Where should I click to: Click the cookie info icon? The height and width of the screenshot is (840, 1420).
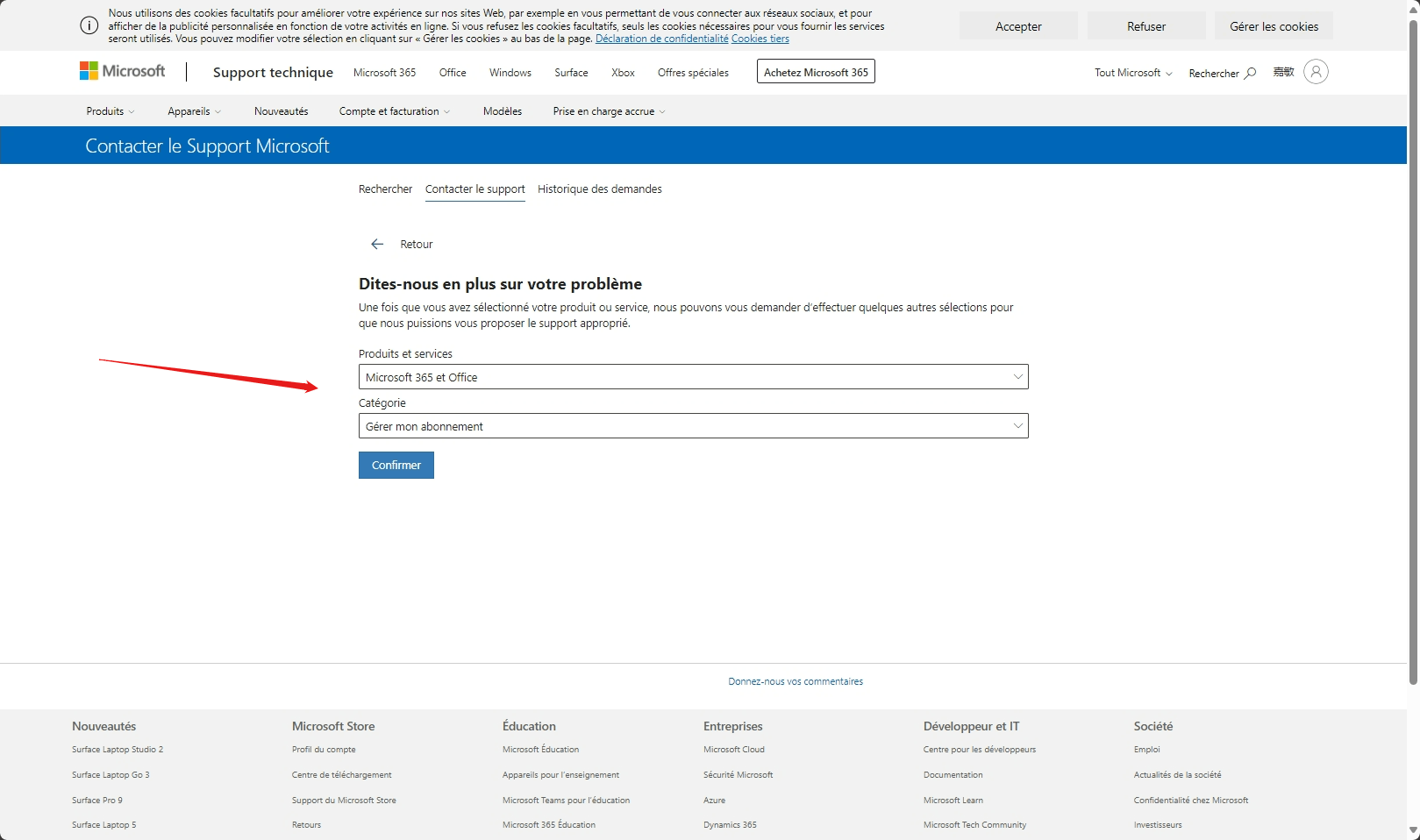[89, 25]
